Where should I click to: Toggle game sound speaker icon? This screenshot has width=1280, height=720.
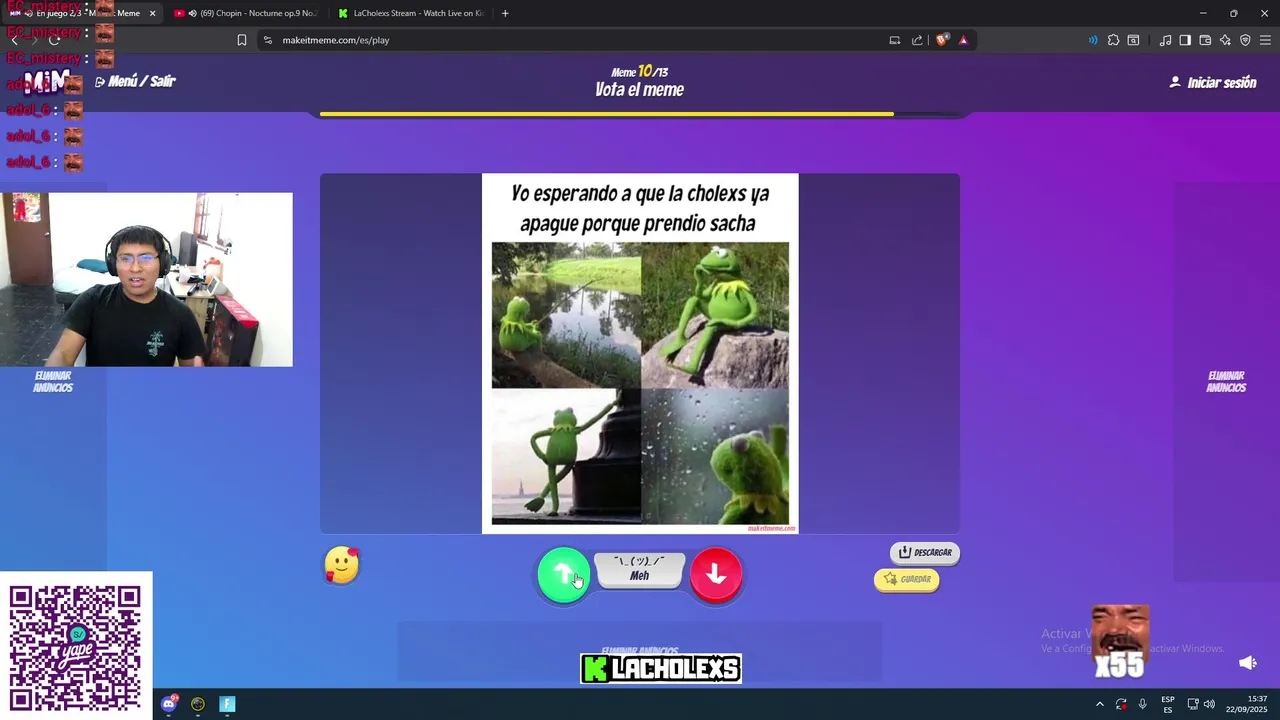1248,663
